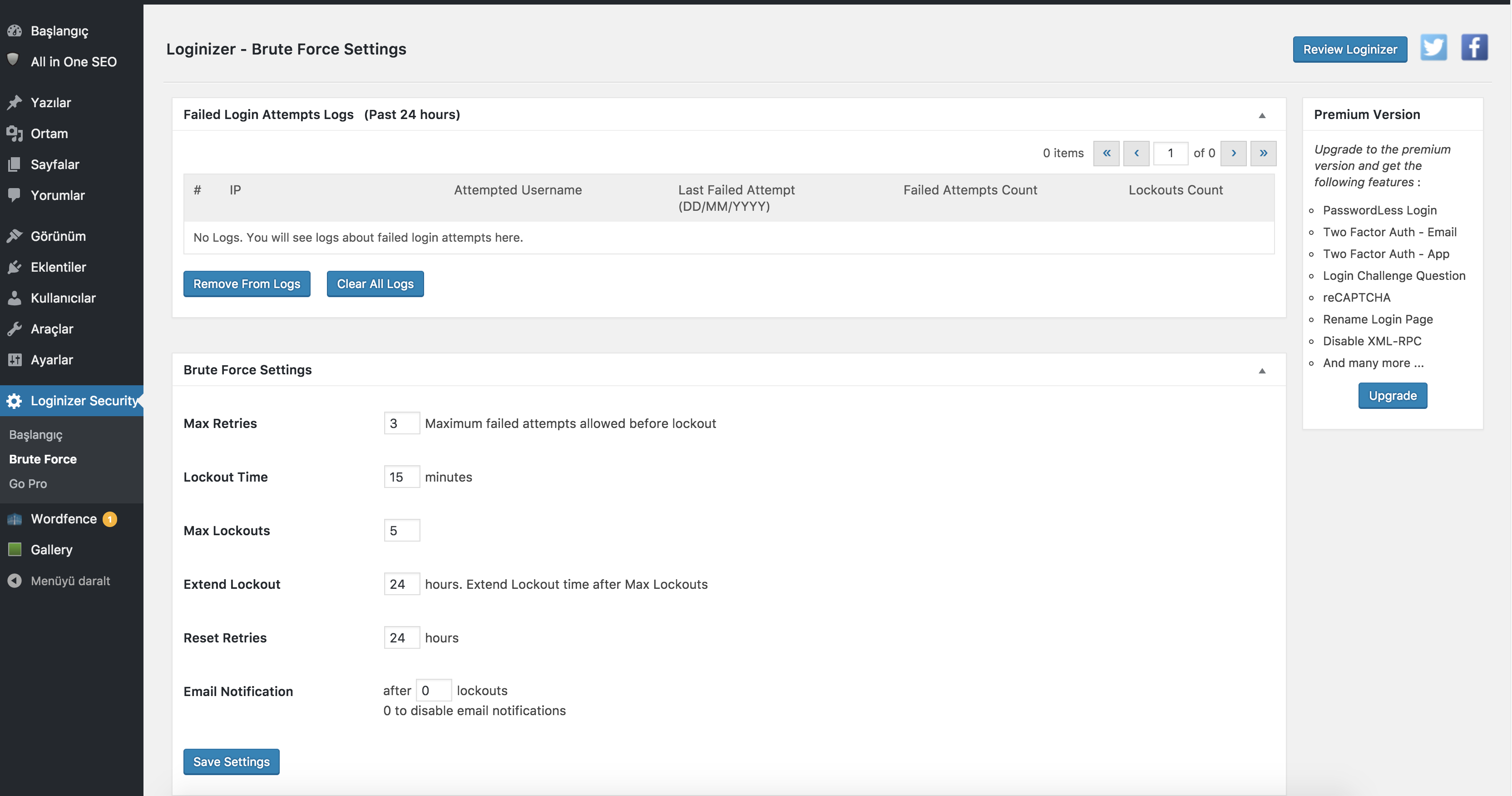Open the Sayfalar menu
The width and height of the screenshot is (1512, 796).
[x=72, y=164]
